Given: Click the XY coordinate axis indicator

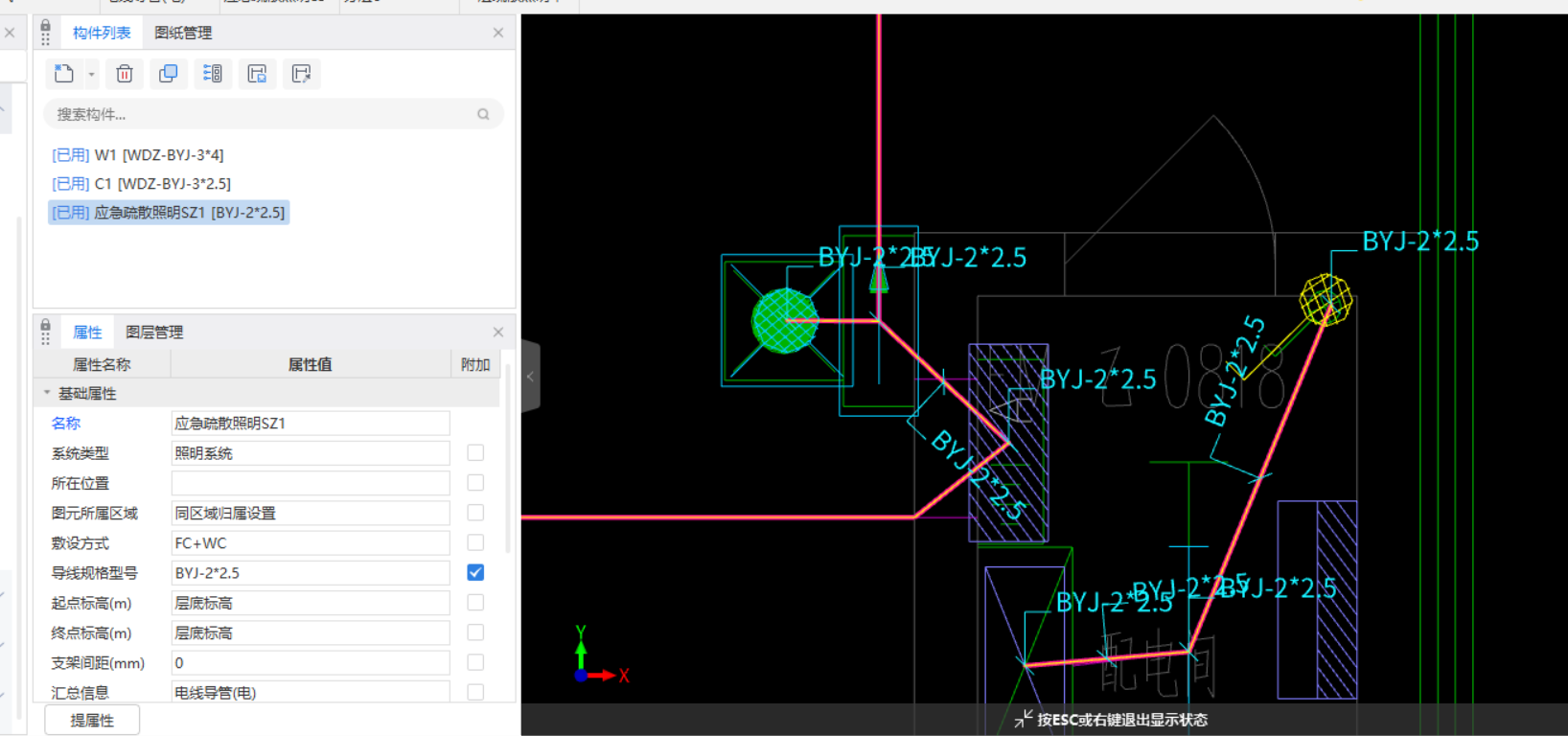Looking at the screenshot, I should click(601, 655).
